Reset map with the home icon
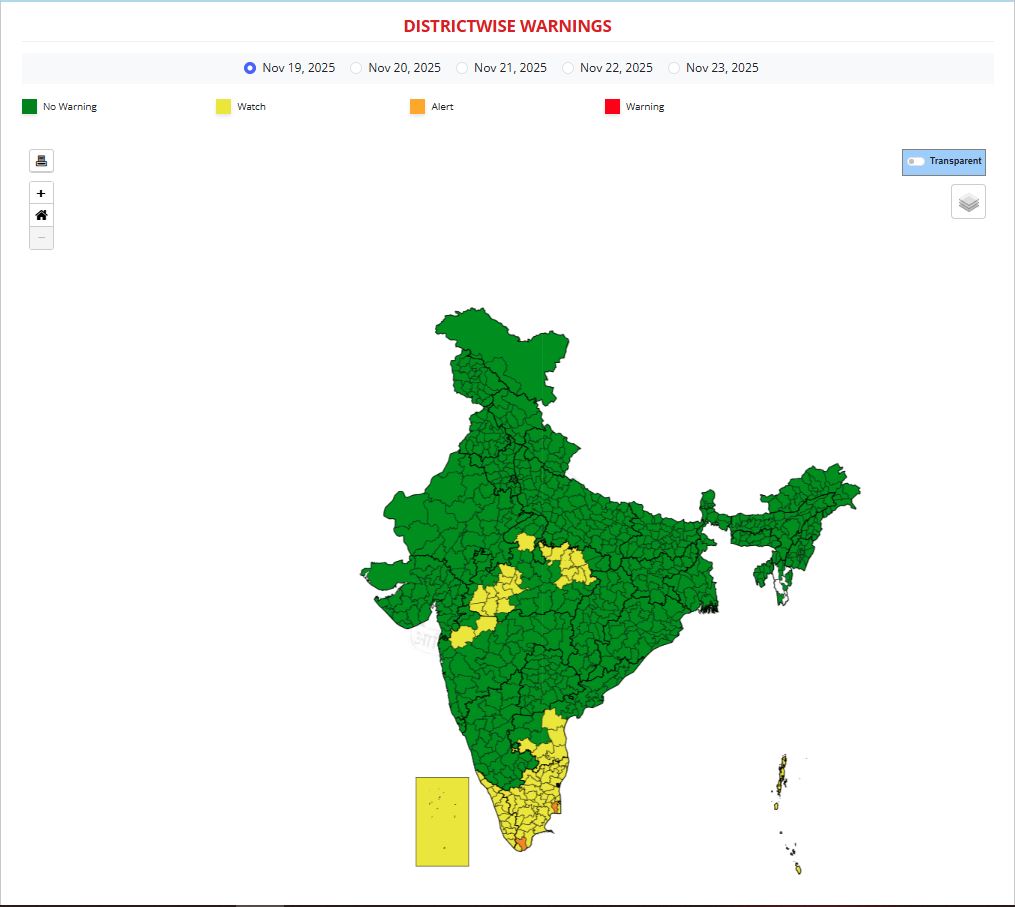Image resolution: width=1015 pixels, height=907 pixels. click(x=41, y=215)
